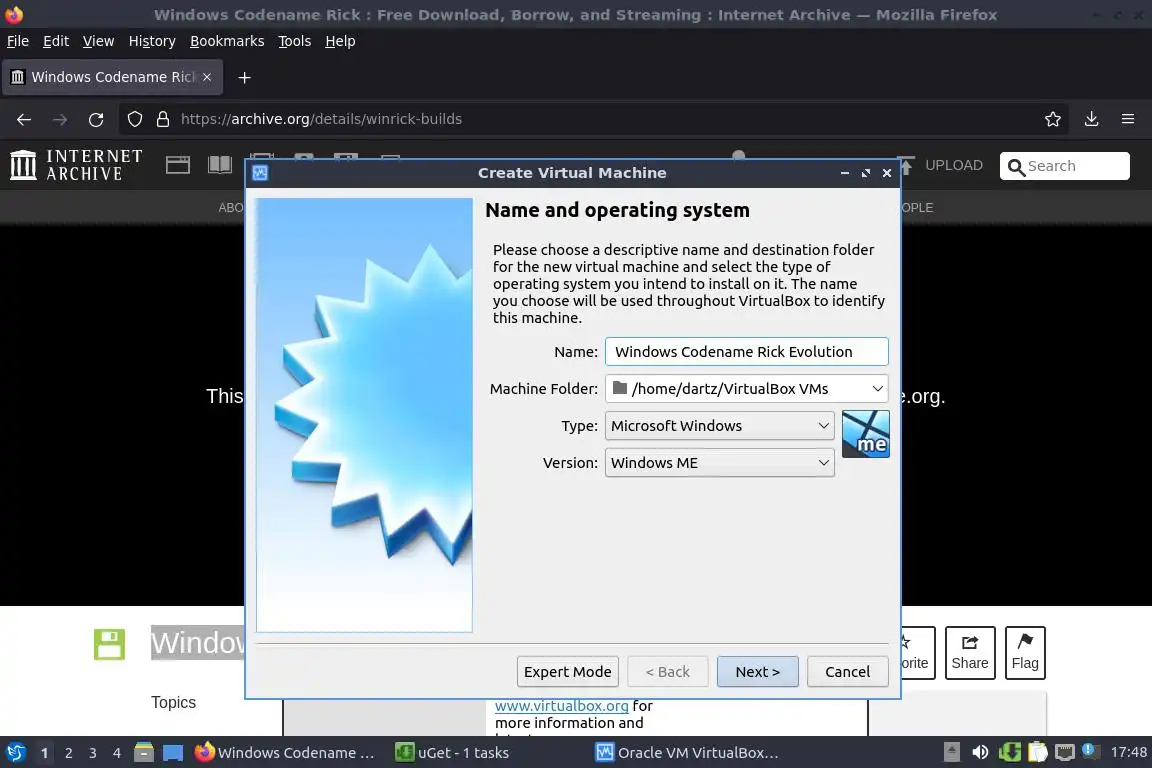Screen dimensions: 1152x768
Task: Open the View menu
Action: (x=98, y=41)
